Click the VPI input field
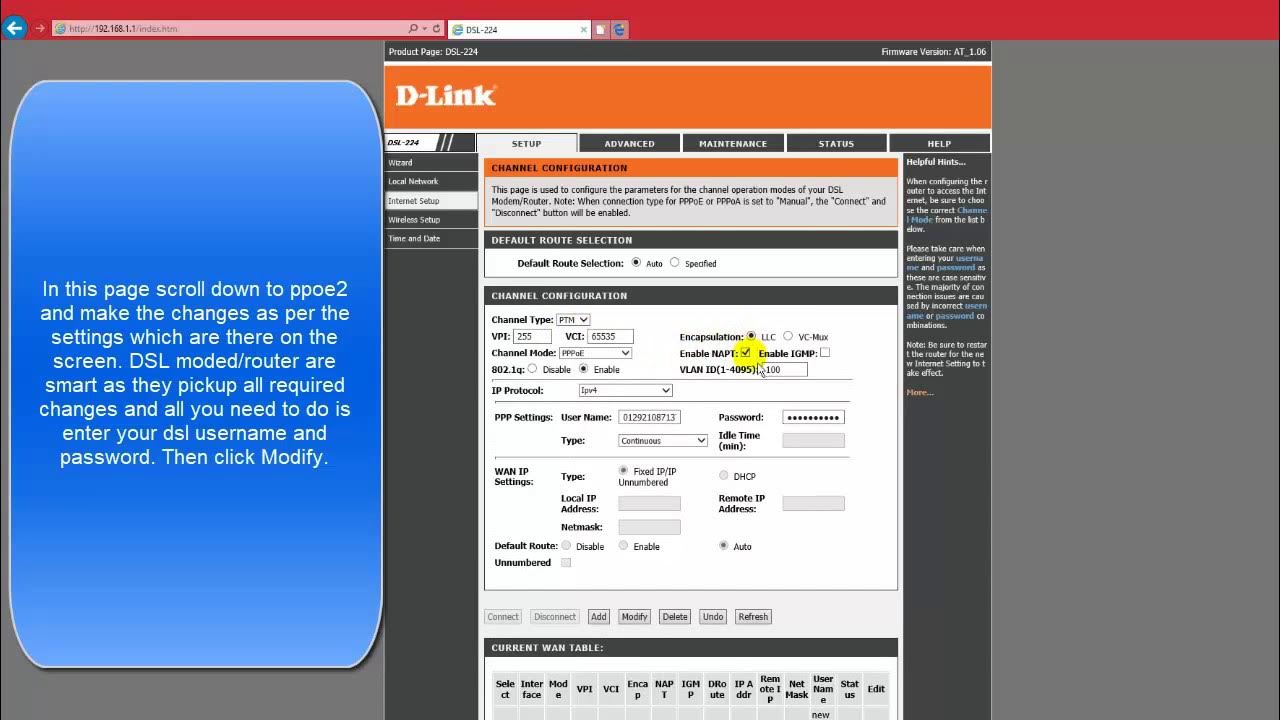This screenshot has width=1280, height=720. [533, 337]
